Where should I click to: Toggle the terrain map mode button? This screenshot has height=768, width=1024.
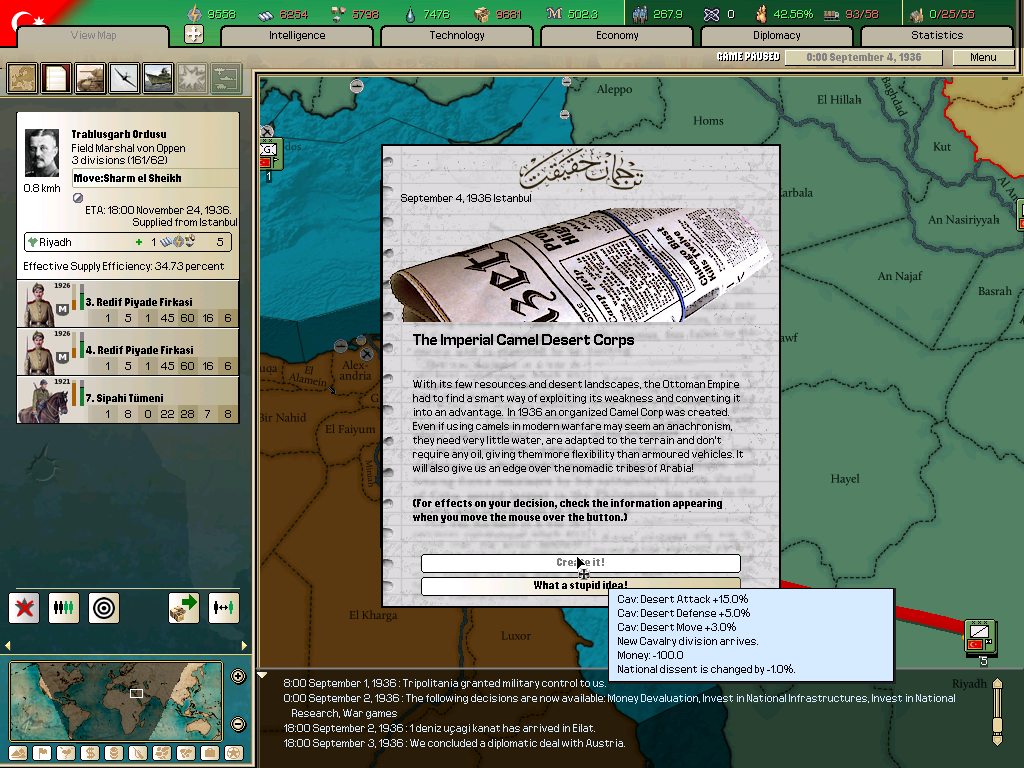(17, 753)
